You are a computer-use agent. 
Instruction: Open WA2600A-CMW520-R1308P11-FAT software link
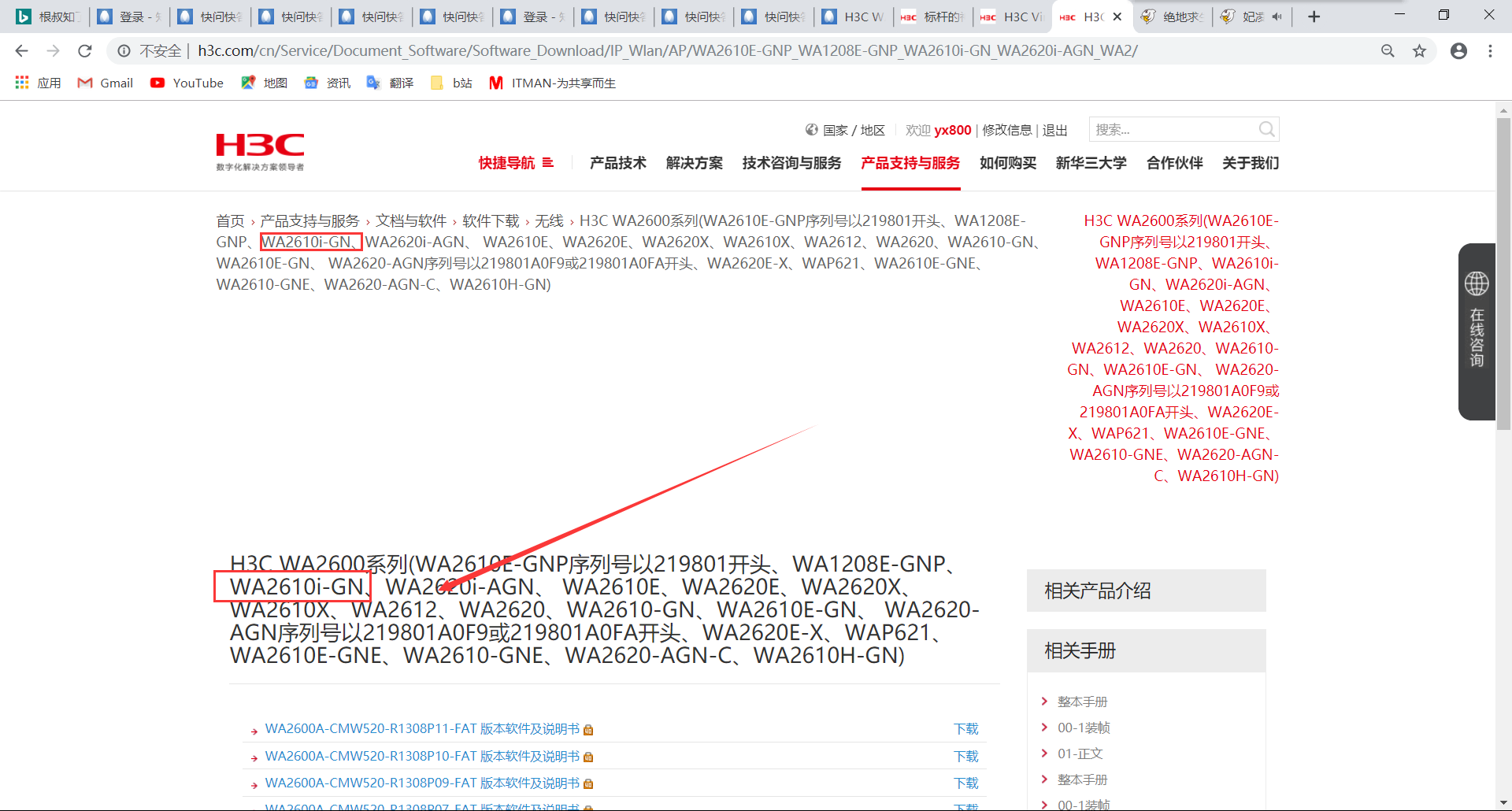click(x=422, y=729)
